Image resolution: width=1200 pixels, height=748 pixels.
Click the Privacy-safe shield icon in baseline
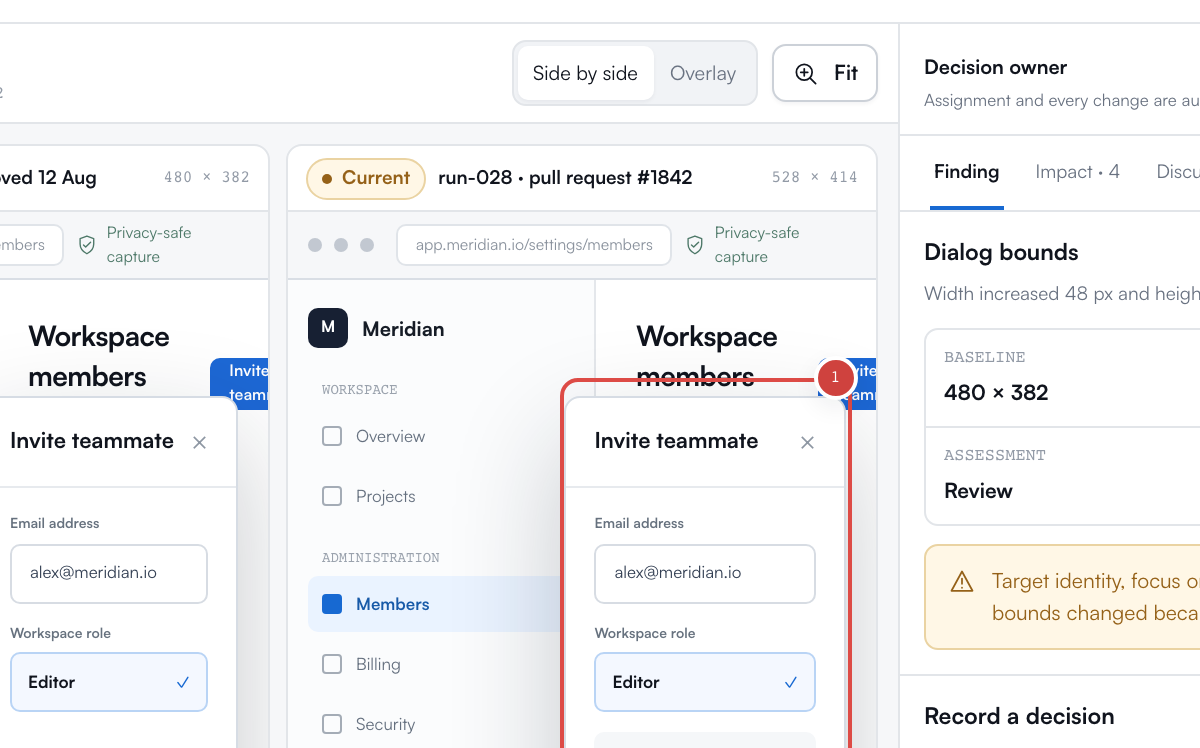point(87,245)
